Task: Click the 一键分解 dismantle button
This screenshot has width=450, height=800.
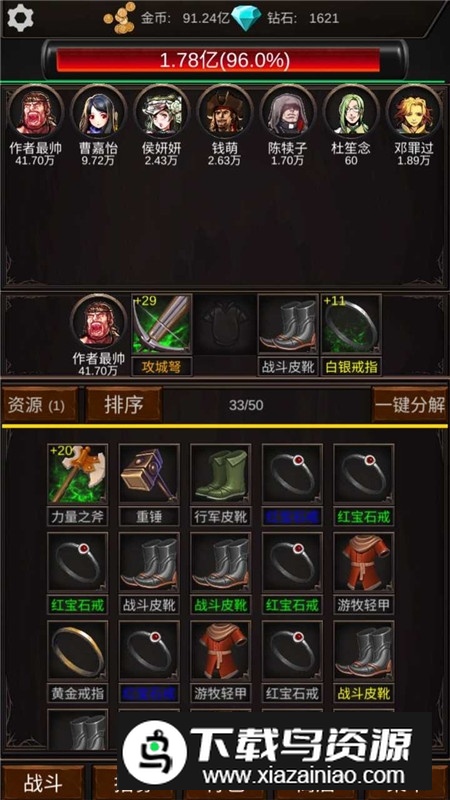Action: tap(410, 405)
